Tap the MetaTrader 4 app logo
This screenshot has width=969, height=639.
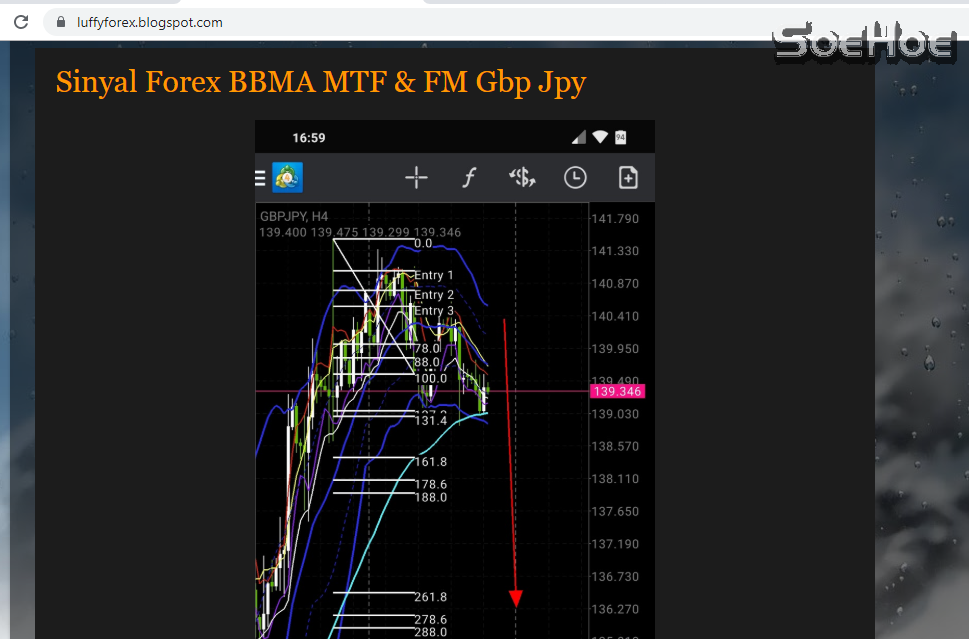tap(286, 176)
